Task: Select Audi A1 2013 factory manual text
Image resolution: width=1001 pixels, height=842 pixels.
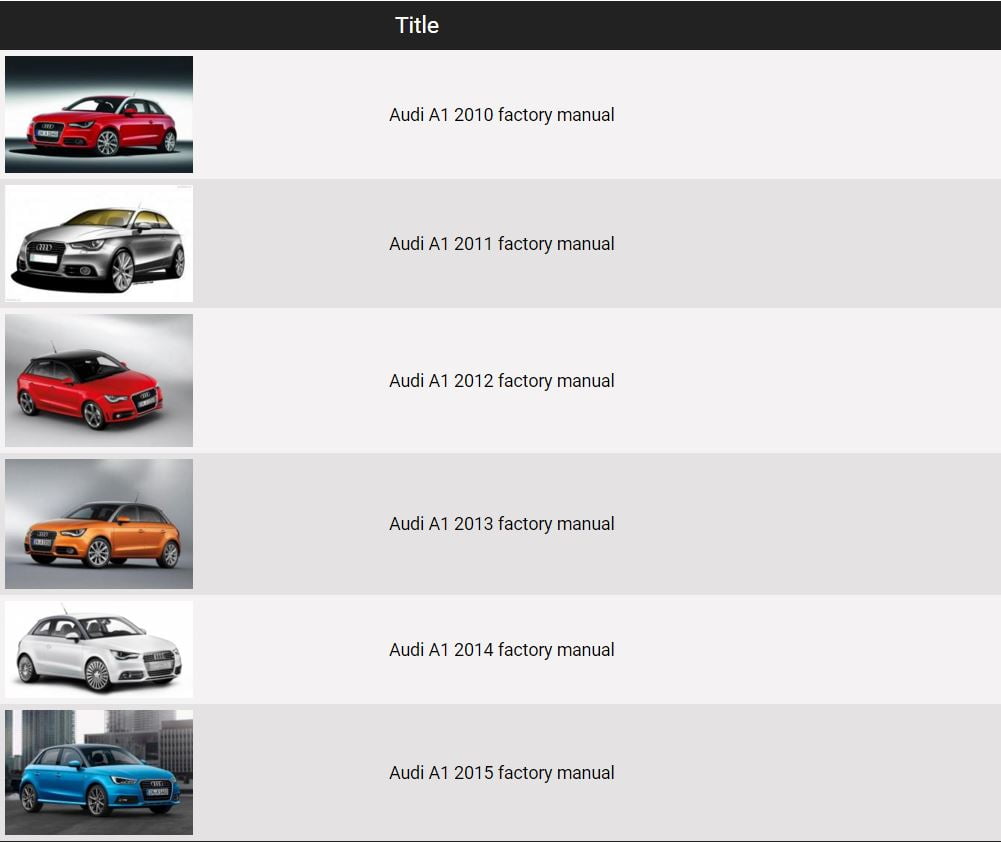Action: pos(501,524)
